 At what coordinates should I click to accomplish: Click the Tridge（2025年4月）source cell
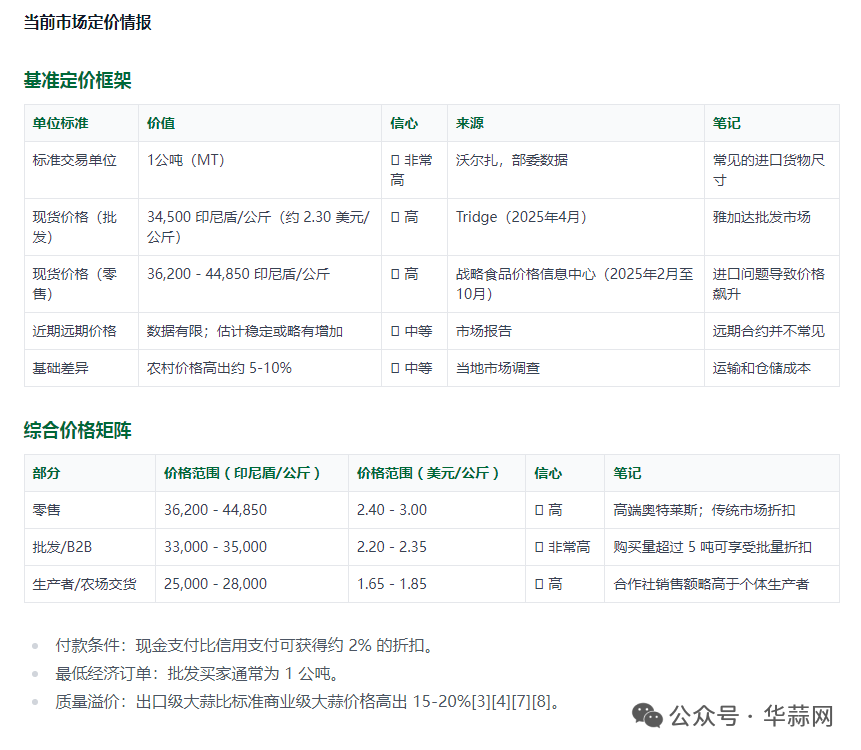[x=521, y=217]
